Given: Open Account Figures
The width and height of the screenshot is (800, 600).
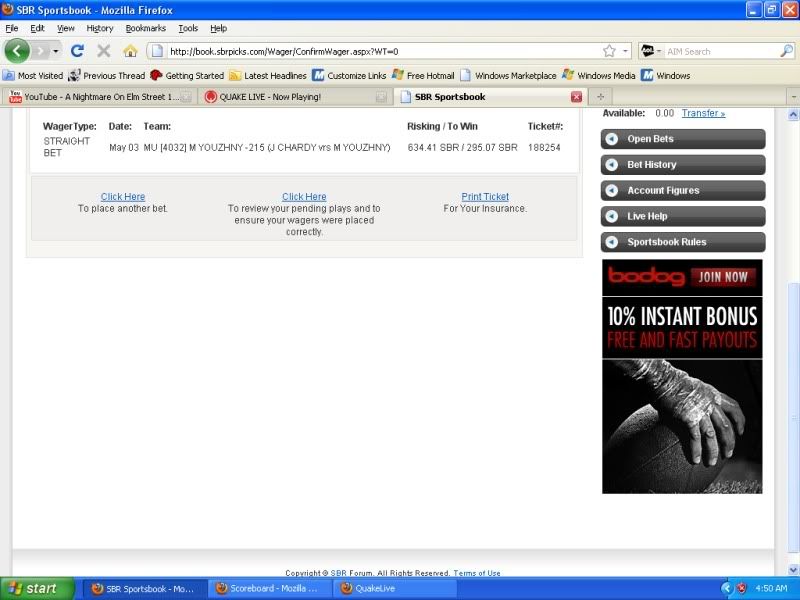Looking at the screenshot, I should click(x=683, y=190).
